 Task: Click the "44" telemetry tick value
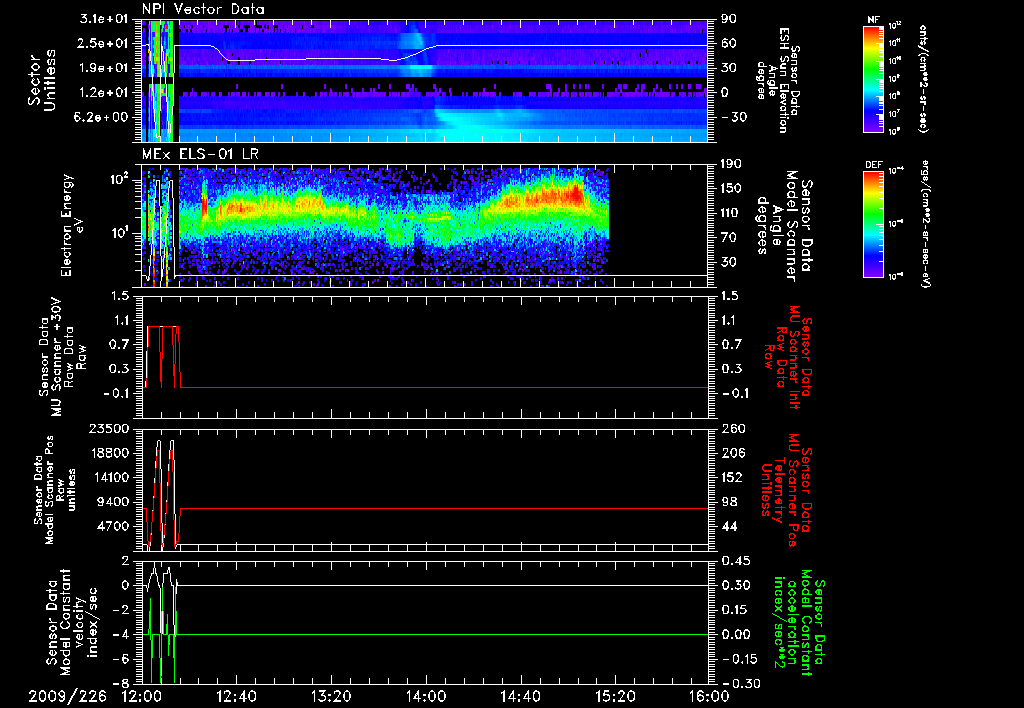(728, 526)
